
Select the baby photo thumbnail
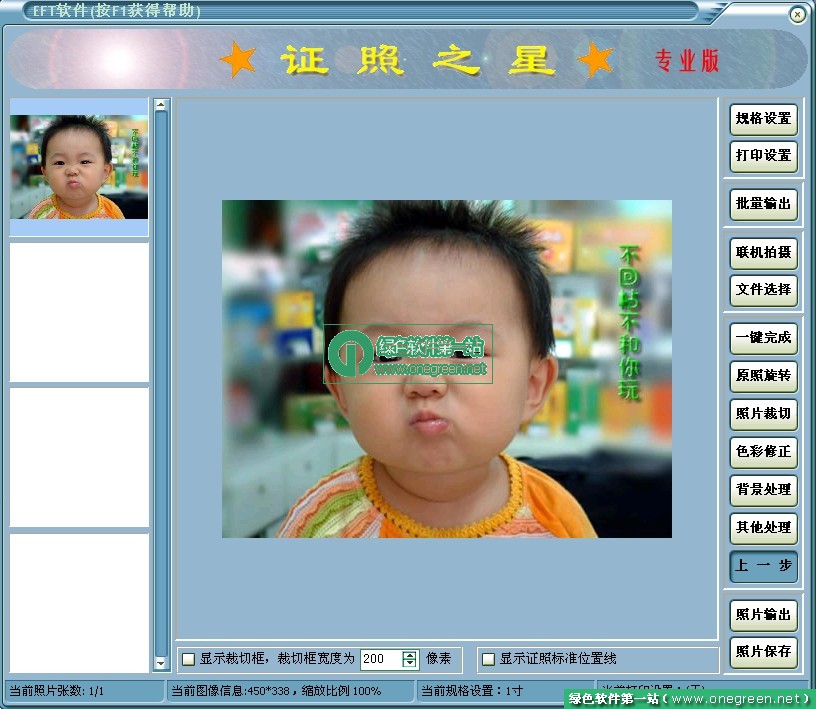click(x=79, y=167)
